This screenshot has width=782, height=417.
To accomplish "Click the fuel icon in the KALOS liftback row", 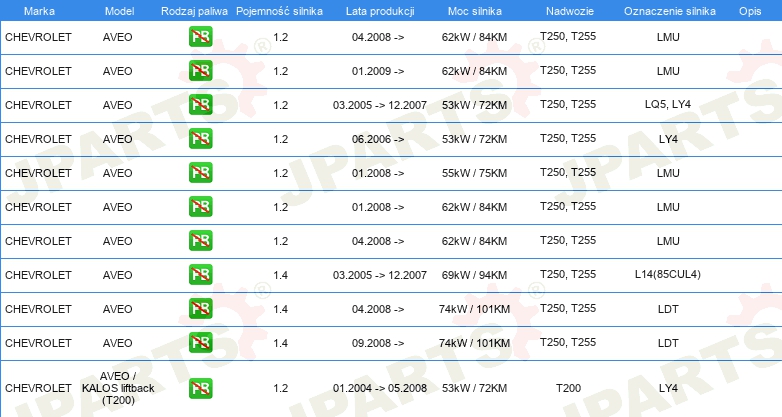I will [x=200, y=388].
